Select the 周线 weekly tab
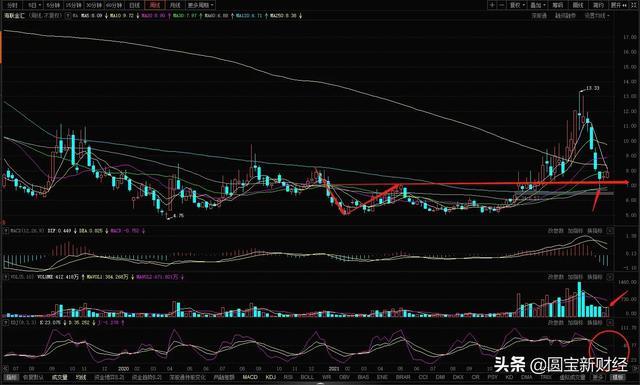This screenshot has height=385, width=640. [155, 5]
